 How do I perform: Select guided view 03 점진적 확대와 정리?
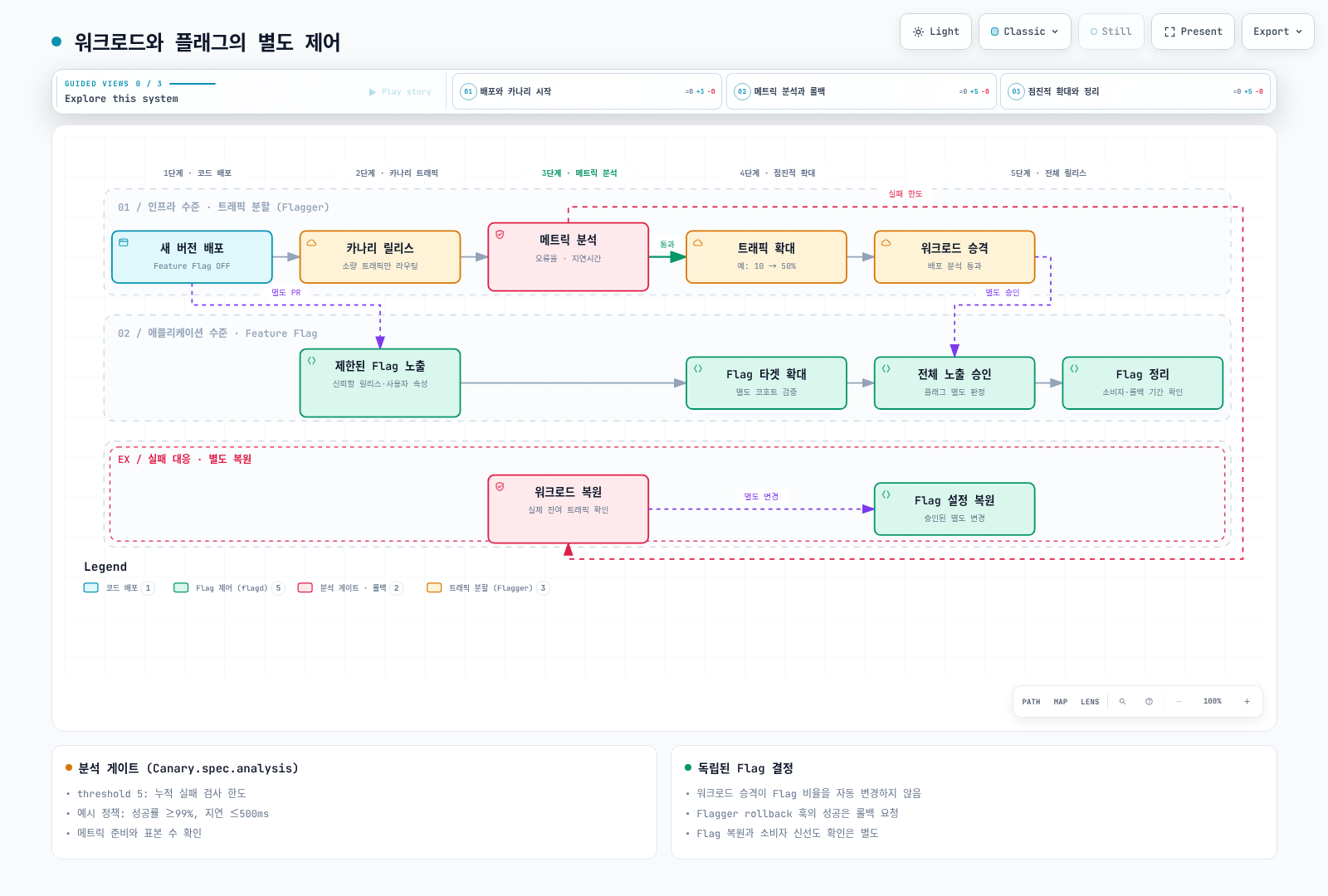point(1135,91)
